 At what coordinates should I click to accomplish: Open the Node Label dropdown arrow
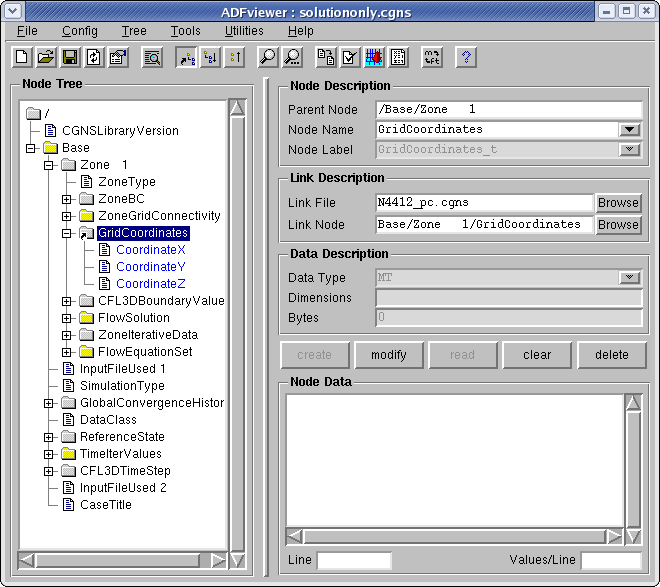[630, 149]
